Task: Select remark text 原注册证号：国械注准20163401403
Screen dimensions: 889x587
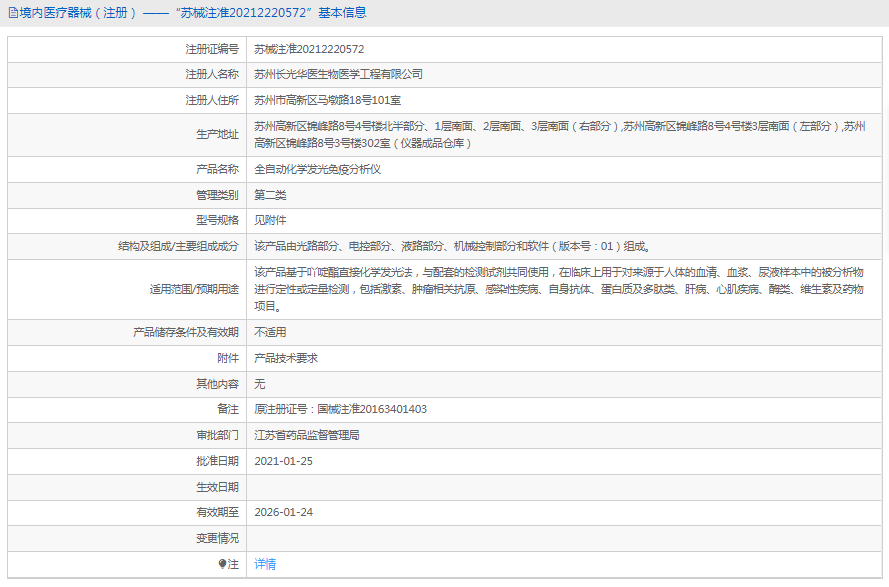Action: 340,409
